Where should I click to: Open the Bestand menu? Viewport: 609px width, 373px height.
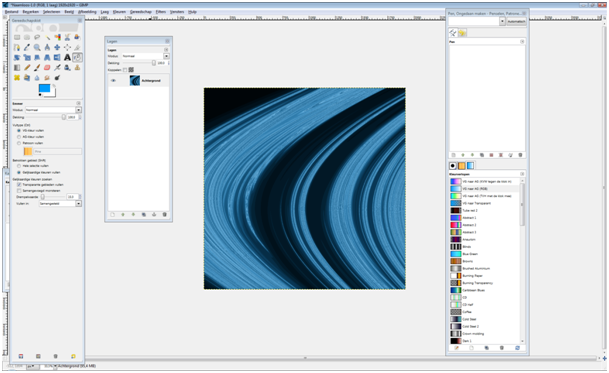(x=12, y=12)
